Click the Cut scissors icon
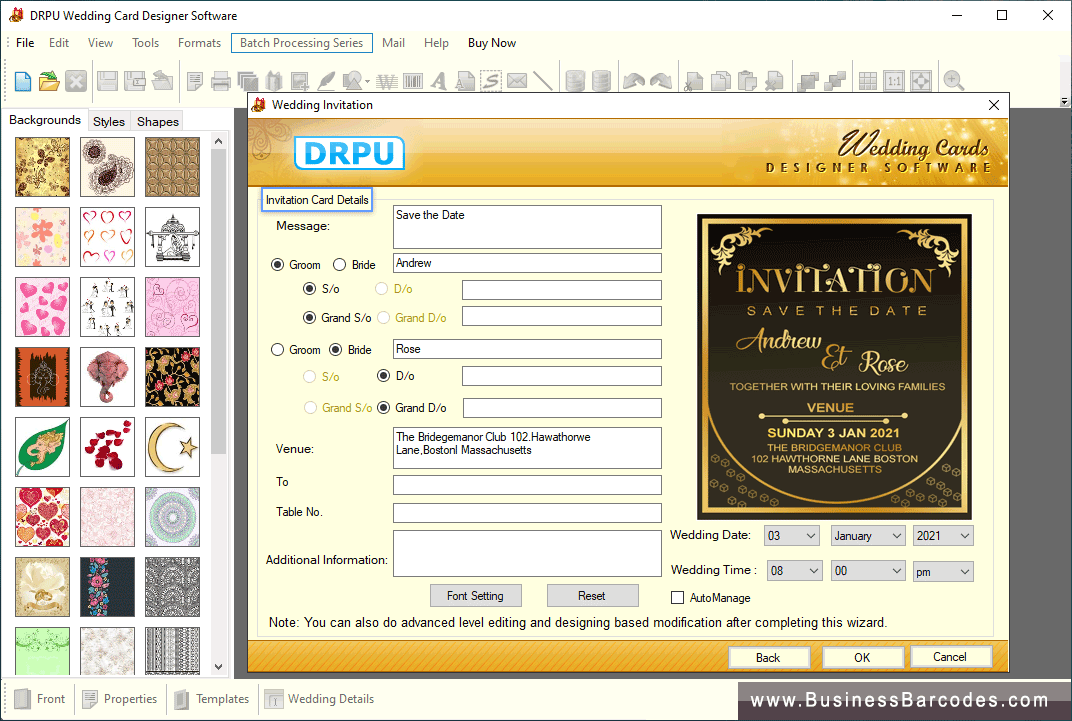 [x=693, y=81]
